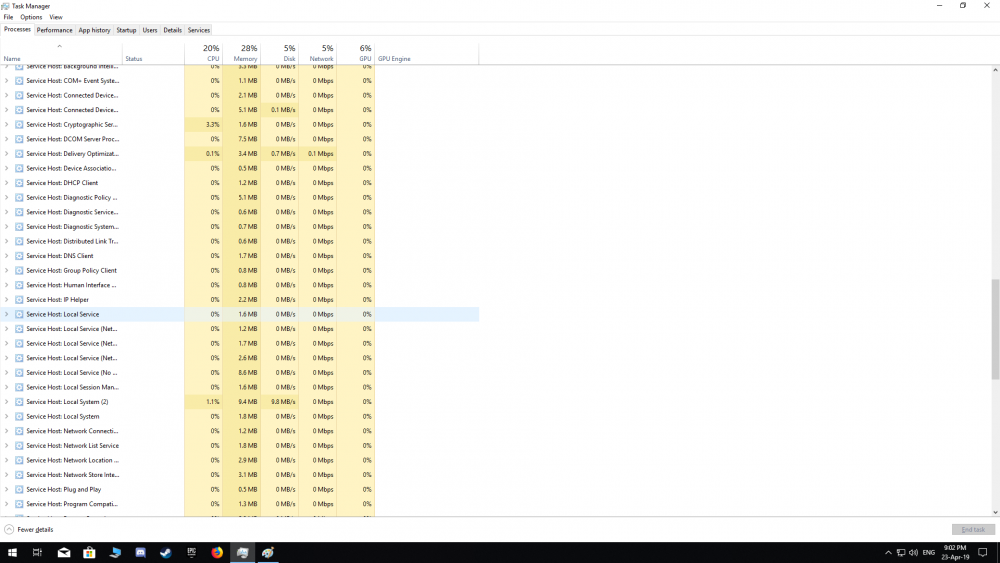Sort by the Status column header
The height and width of the screenshot is (563, 1000).
click(x=153, y=53)
